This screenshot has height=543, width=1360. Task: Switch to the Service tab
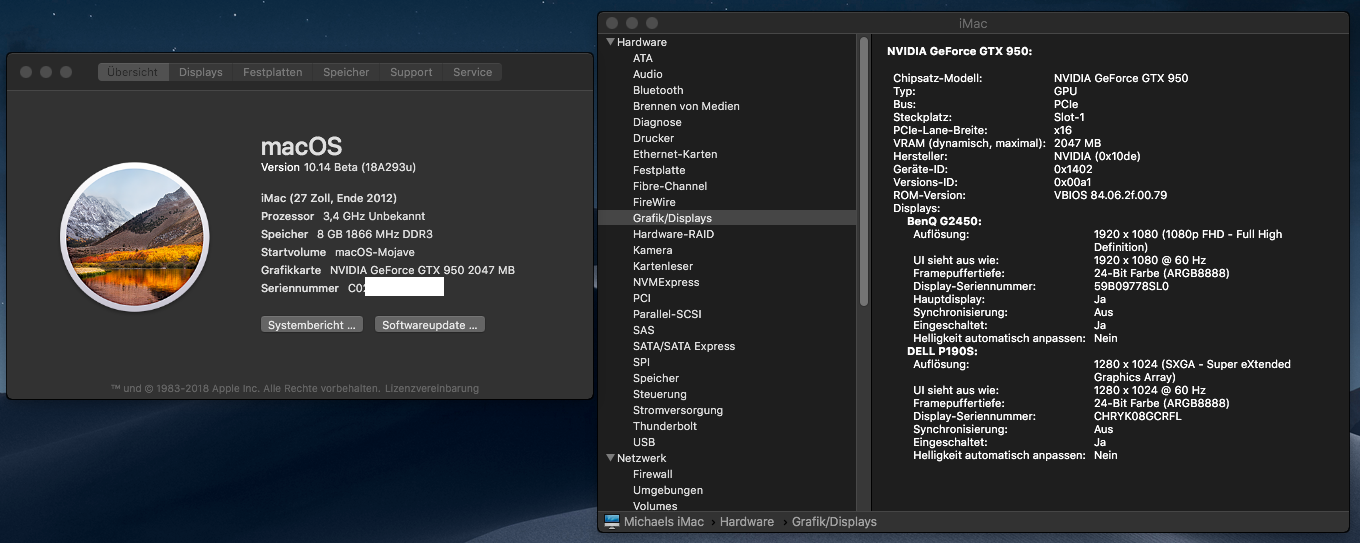tap(472, 72)
